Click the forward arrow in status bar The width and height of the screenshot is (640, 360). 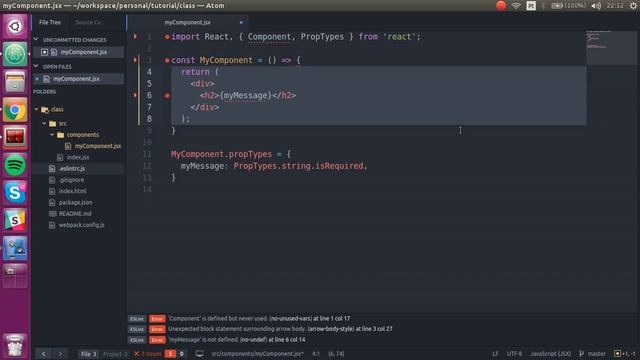60,353
